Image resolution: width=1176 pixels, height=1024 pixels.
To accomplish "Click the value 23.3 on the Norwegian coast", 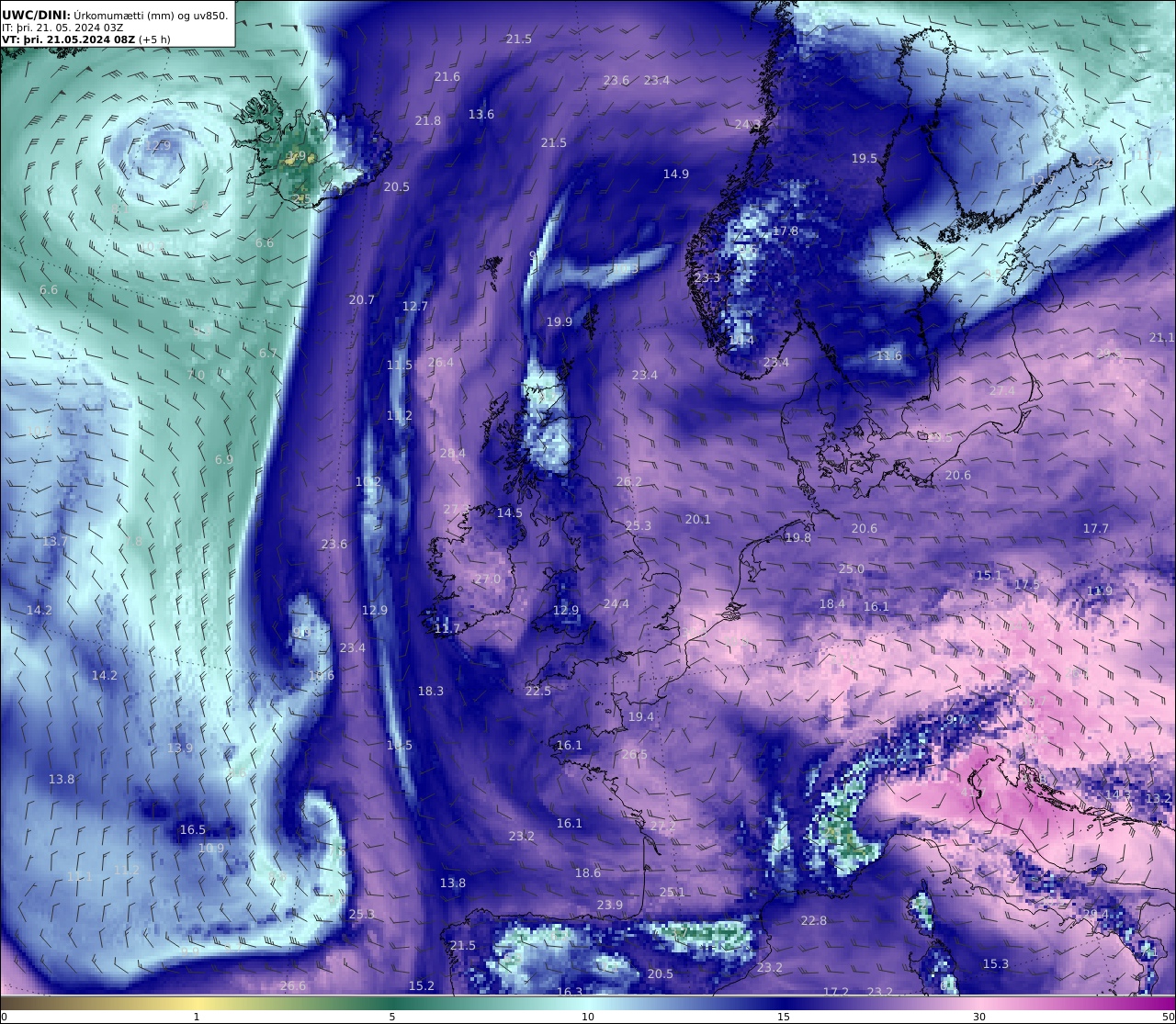I will click(707, 278).
